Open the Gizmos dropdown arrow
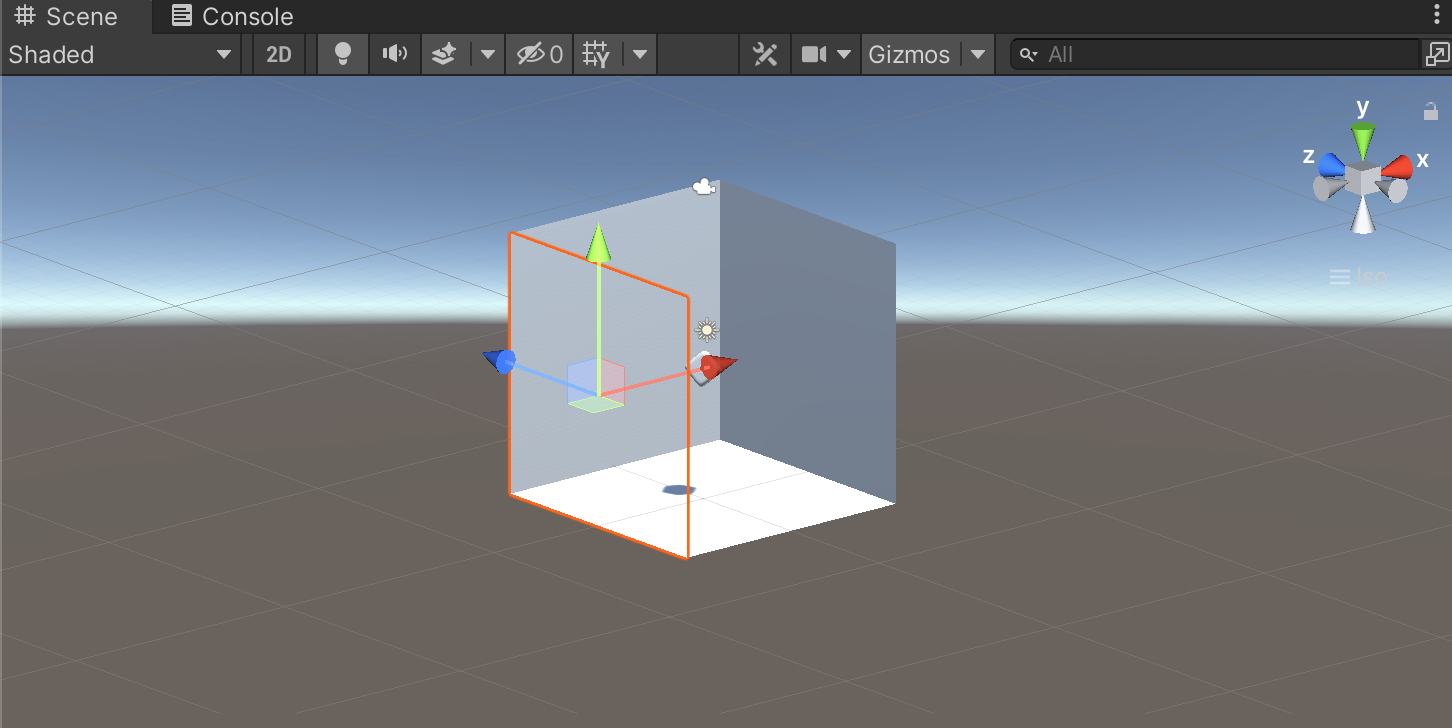Image resolution: width=1452 pixels, height=728 pixels. coord(978,55)
